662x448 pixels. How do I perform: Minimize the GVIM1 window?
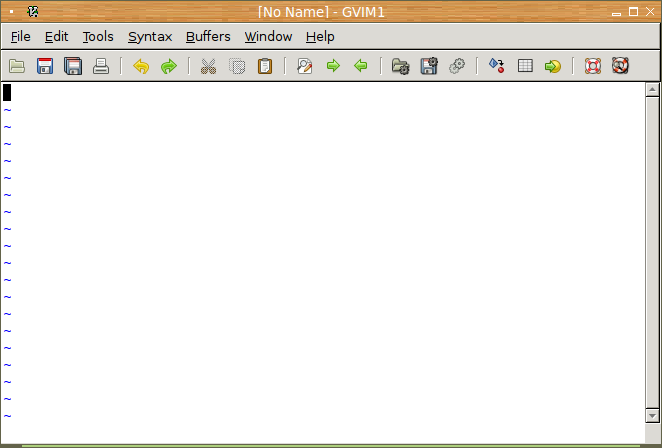click(616, 12)
